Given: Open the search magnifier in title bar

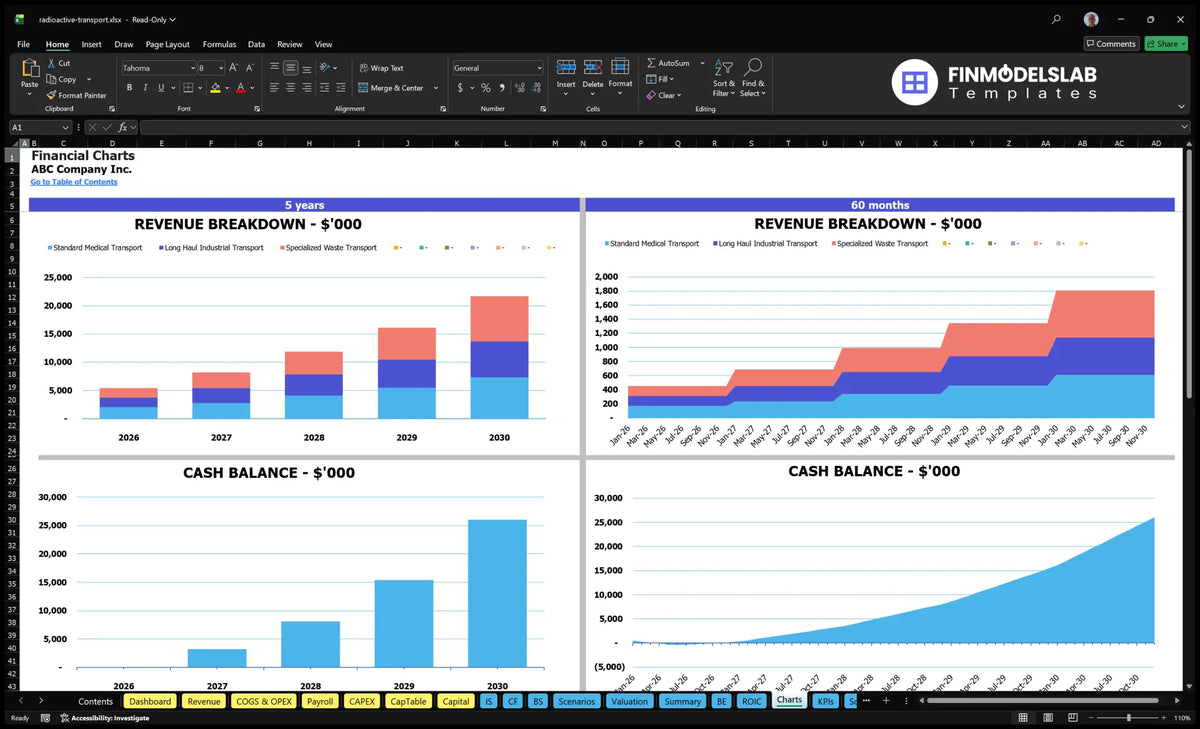Looking at the screenshot, I should [x=1057, y=19].
